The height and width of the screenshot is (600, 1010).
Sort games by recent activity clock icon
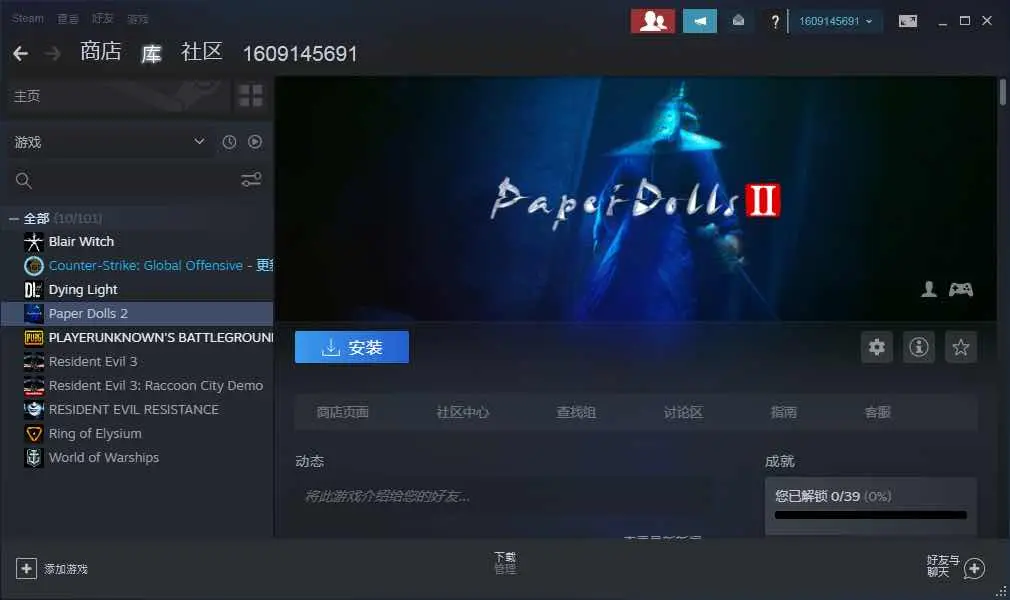(x=229, y=142)
